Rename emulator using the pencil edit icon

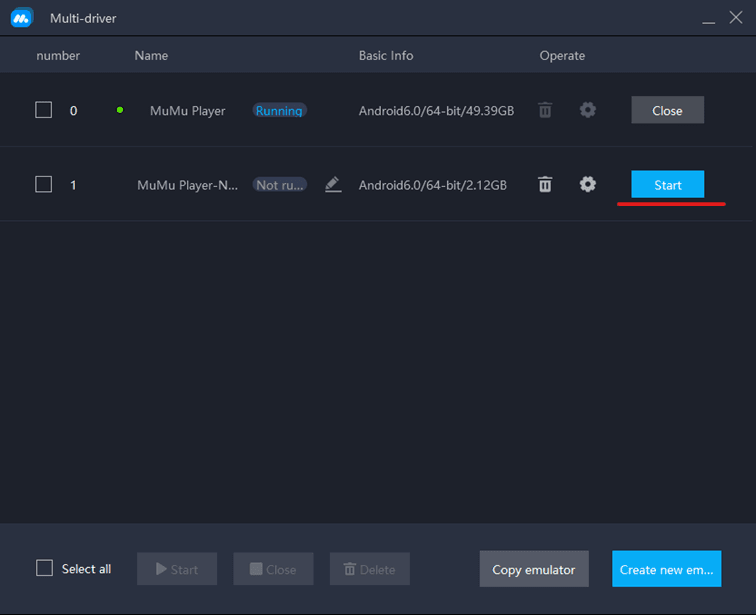[x=333, y=184]
